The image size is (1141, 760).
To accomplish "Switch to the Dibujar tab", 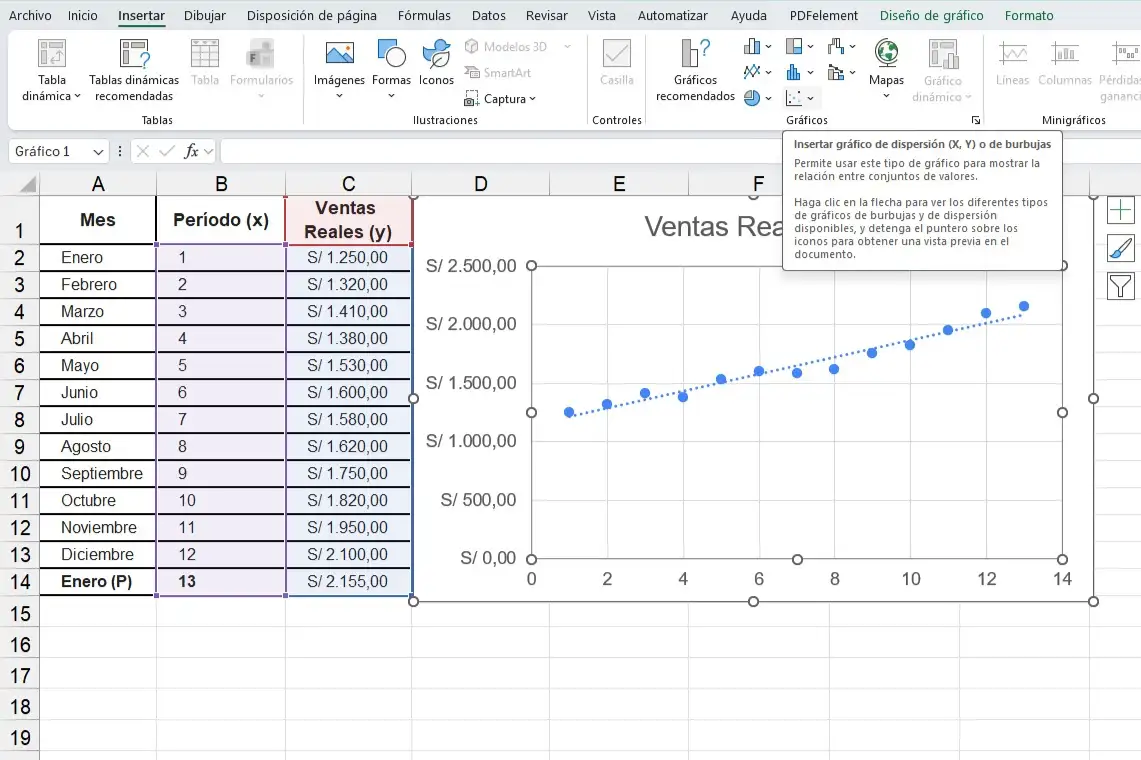I will point(204,15).
